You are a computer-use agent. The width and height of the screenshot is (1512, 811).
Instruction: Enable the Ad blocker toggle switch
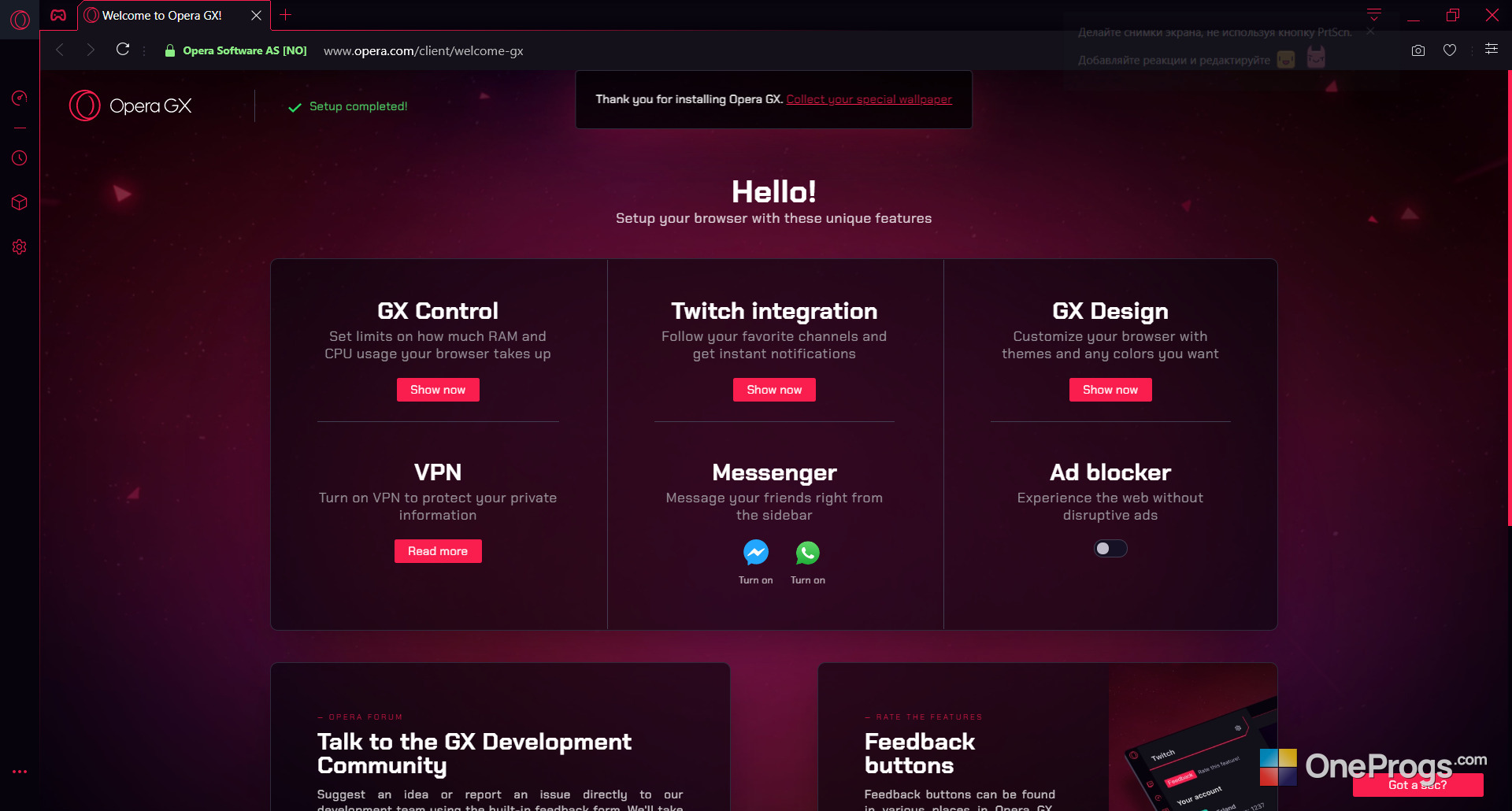(1110, 549)
